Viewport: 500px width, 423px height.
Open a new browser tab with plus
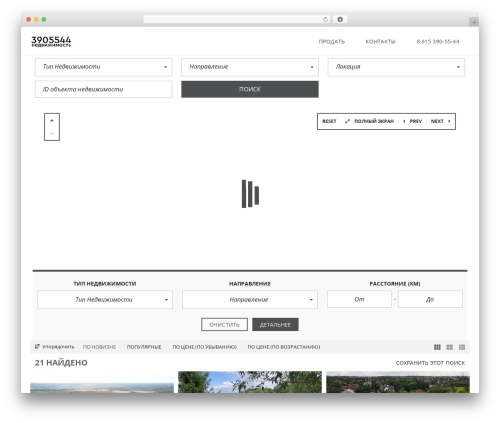tap(474, 22)
